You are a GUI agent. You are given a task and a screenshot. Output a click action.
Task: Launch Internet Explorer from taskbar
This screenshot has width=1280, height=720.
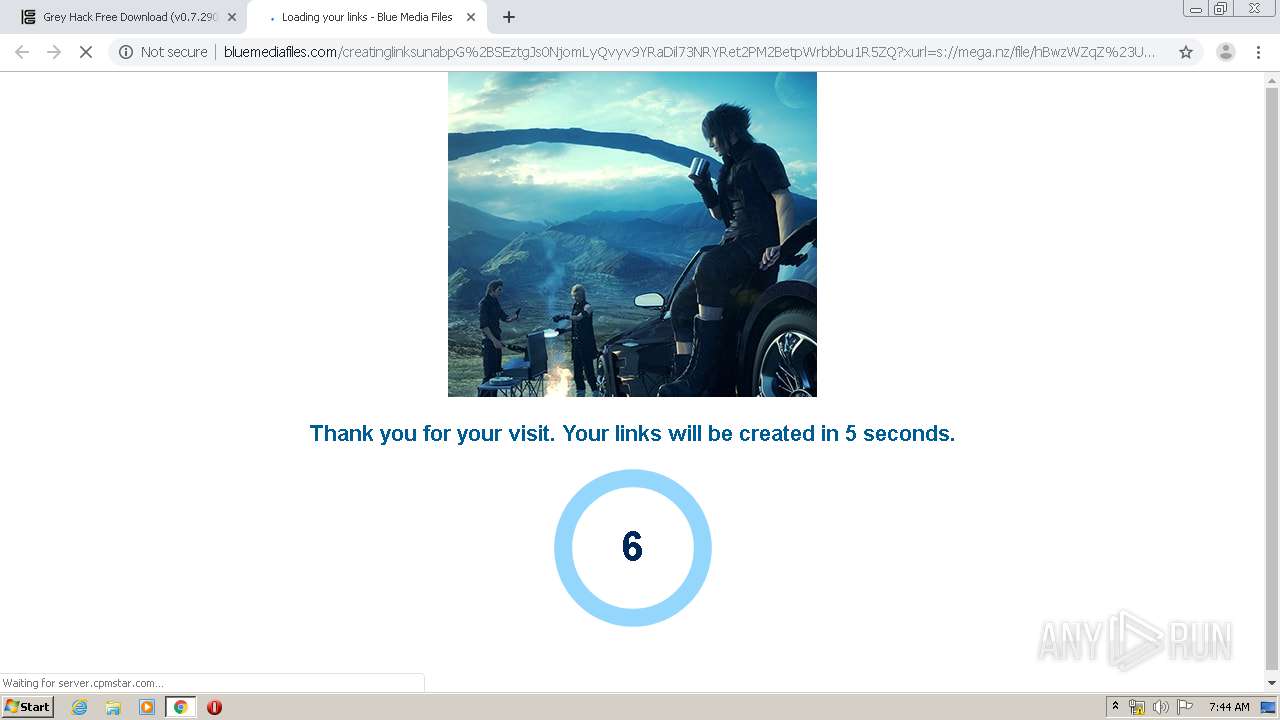click(80, 707)
